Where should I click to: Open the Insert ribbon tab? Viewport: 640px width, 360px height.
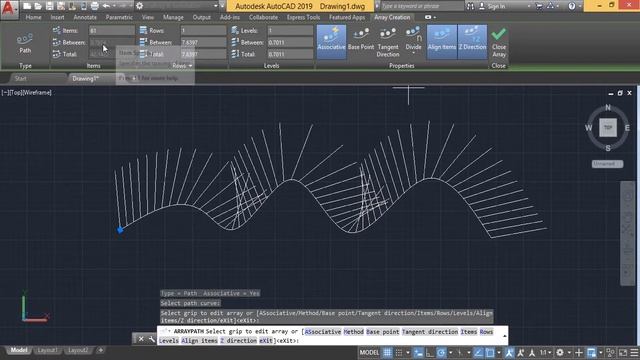click(57, 17)
